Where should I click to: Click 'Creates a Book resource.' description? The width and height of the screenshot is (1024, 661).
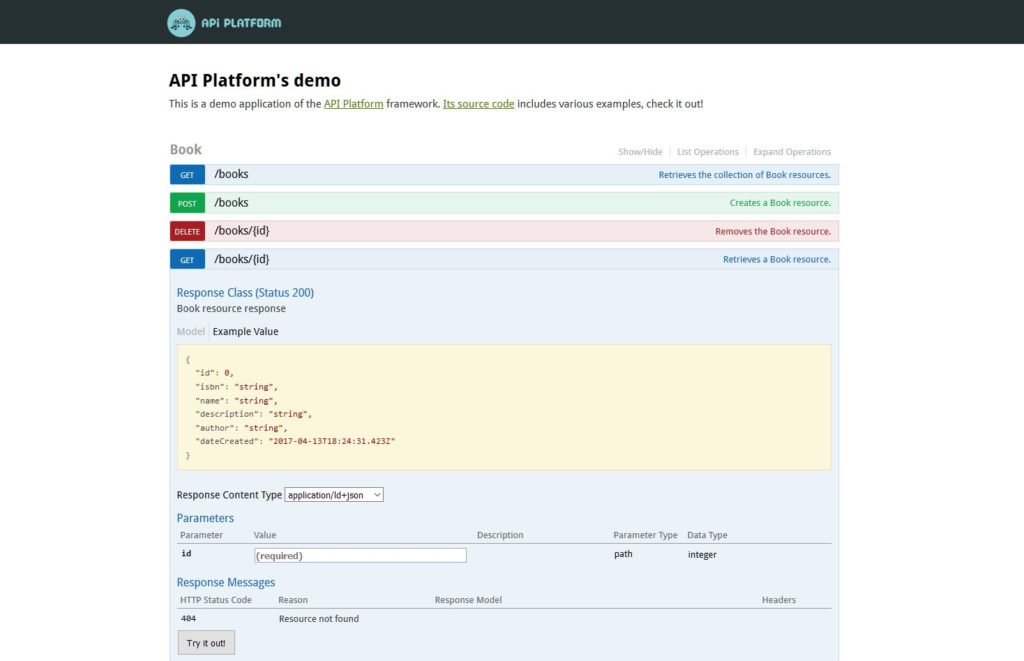tap(780, 202)
